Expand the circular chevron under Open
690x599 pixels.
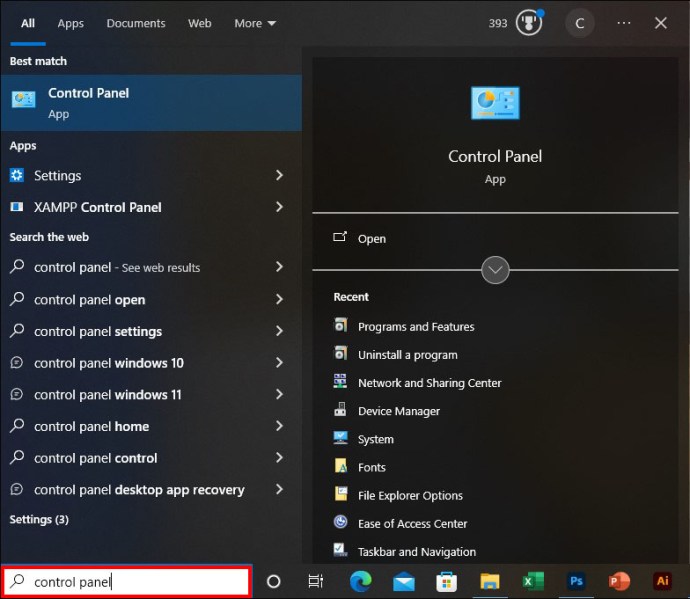[x=495, y=270]
